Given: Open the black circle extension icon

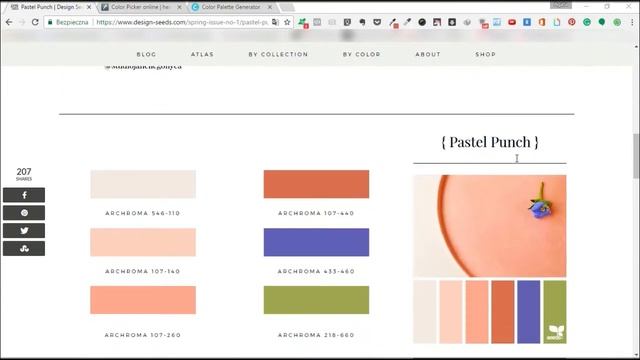Looking at the screenshot, I should (x=422, y=22).
